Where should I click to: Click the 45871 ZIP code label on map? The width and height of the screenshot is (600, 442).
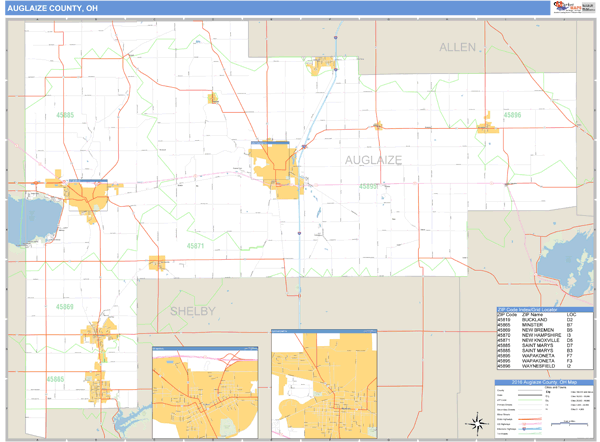tap(194, 245)
